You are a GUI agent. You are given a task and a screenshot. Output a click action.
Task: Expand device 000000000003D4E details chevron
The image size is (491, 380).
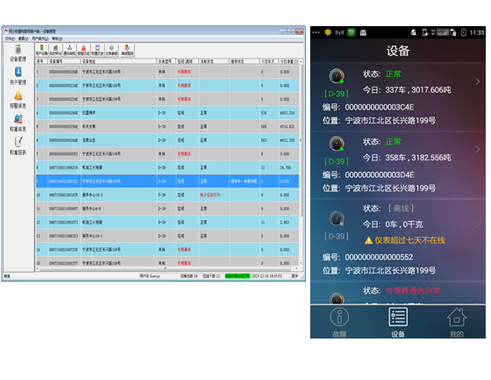pos(477,149)
